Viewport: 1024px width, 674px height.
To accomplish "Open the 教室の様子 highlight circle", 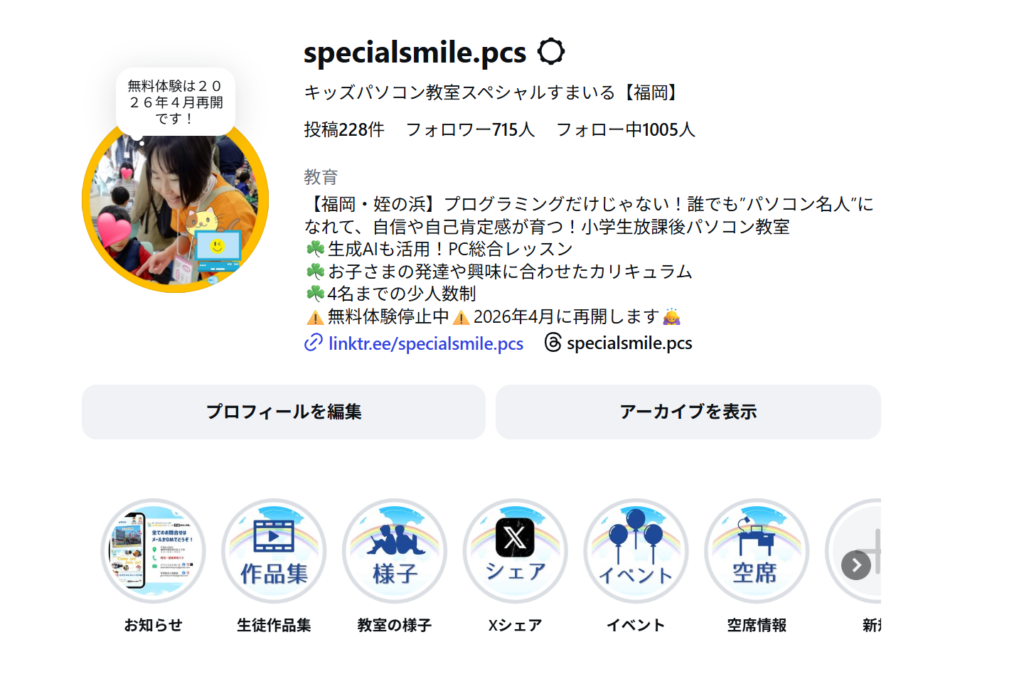I will point(394,551).
